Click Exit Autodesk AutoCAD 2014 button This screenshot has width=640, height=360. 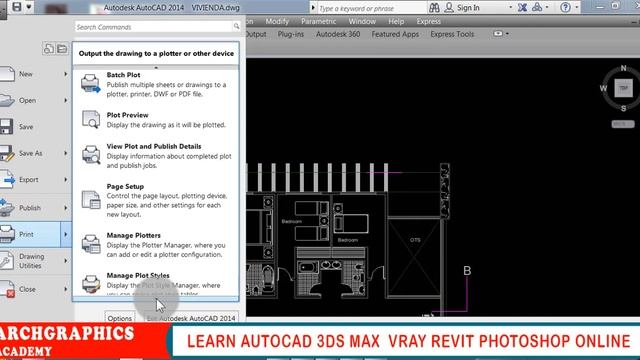tap(191, 318)
